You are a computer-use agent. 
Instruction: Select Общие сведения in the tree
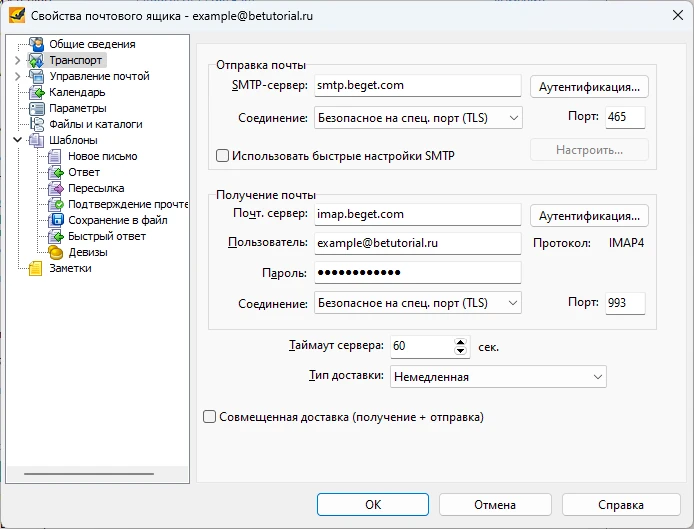pyautogui.click(x=92, y=44)
